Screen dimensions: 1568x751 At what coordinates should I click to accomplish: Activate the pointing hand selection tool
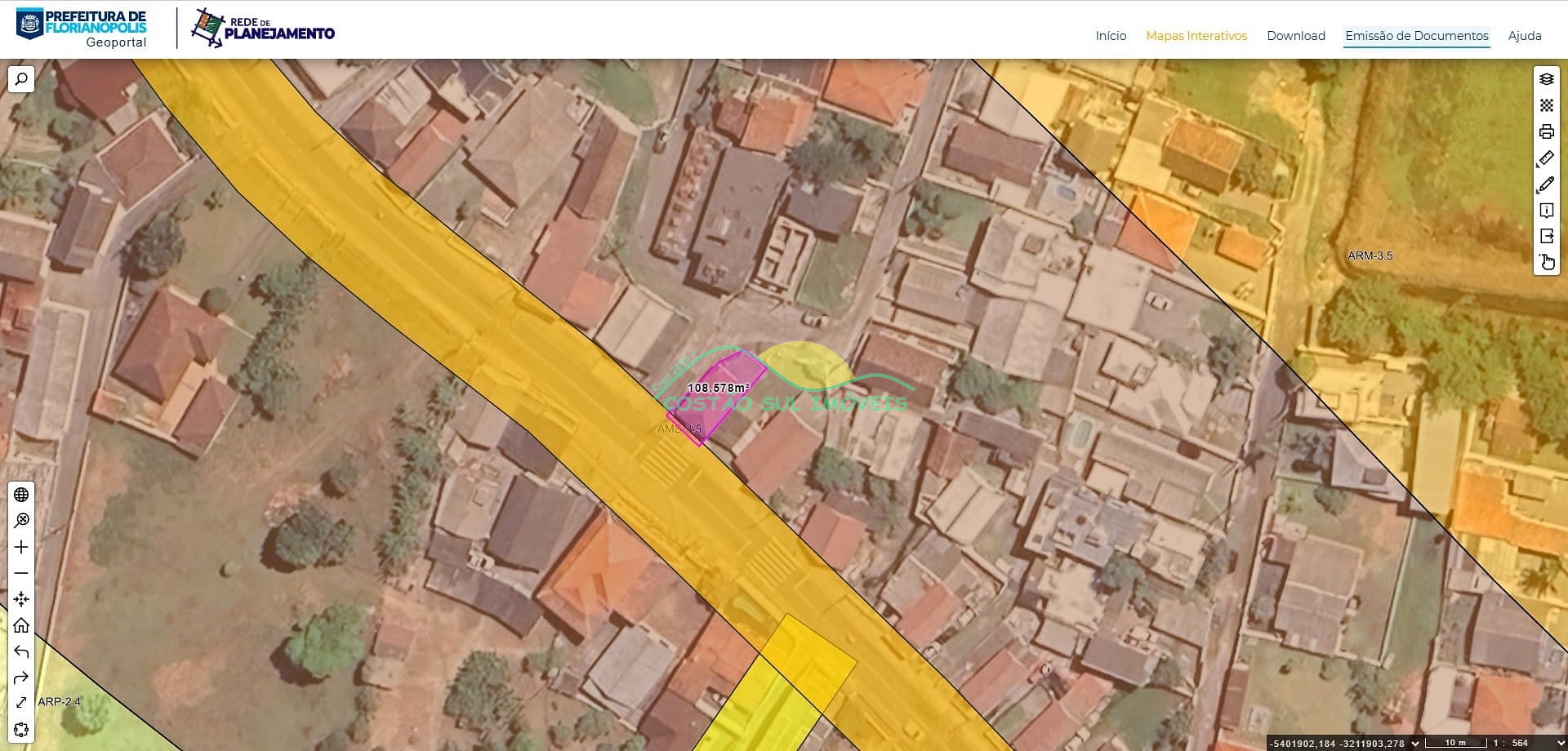pos(1546,262)
